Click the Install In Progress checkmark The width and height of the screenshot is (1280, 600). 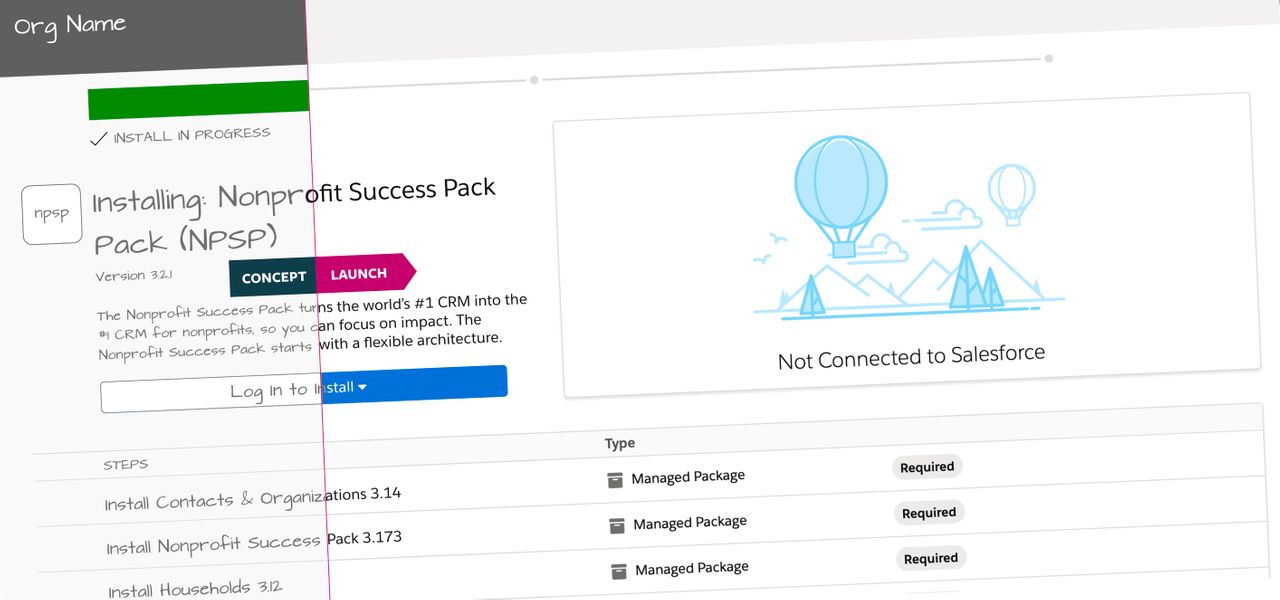tap(98, 139)
